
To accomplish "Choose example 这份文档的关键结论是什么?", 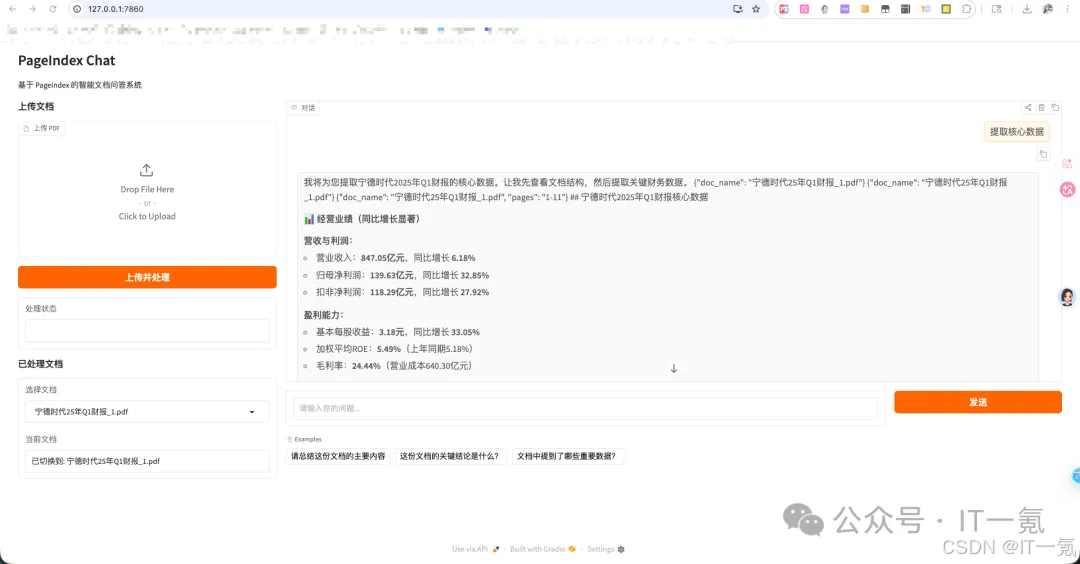I will 449,456.
